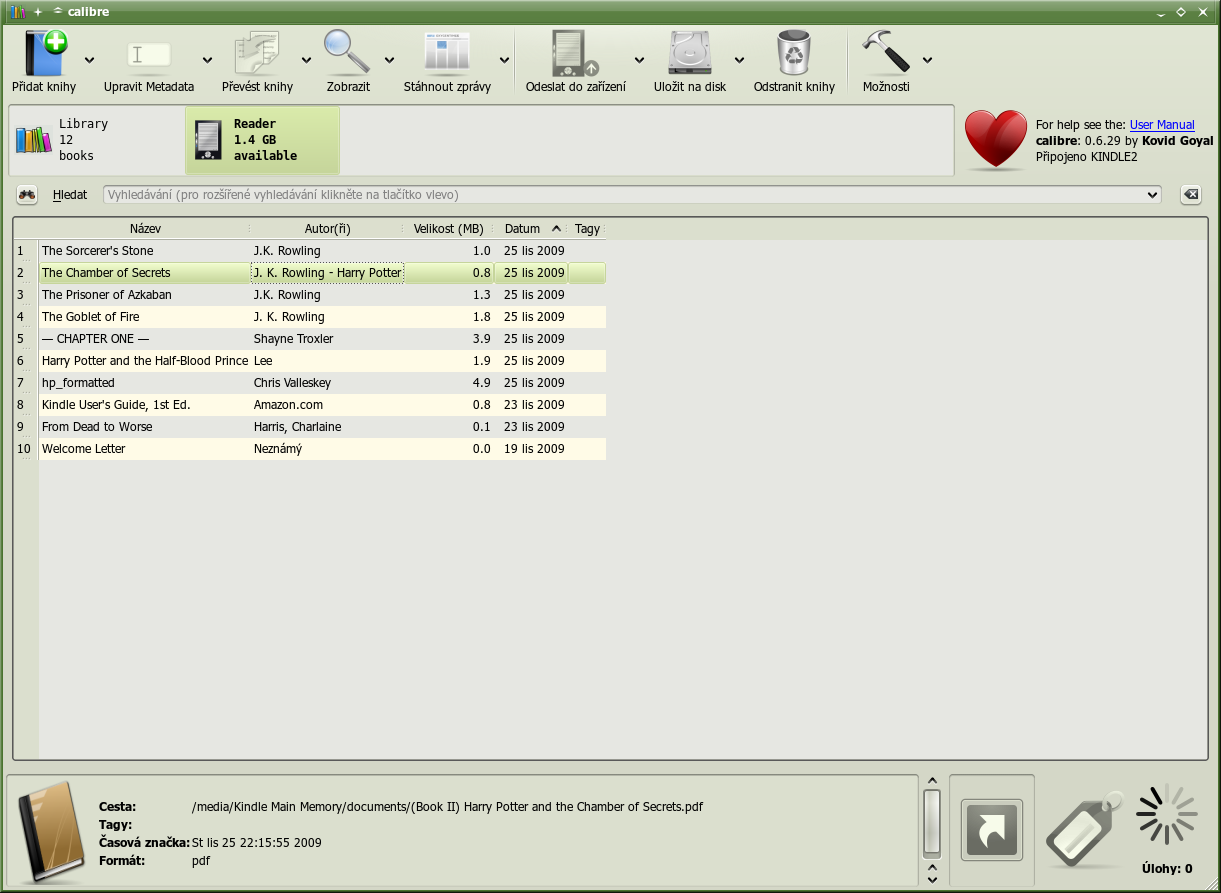Click author cell Amazon.com

pyautogui.click(x=327, y=405)
